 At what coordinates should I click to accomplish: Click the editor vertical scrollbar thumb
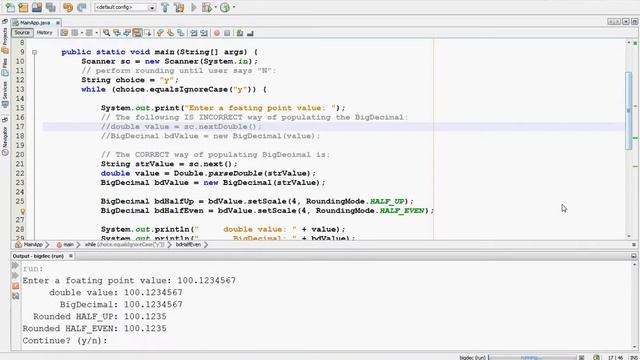[629, 110]
